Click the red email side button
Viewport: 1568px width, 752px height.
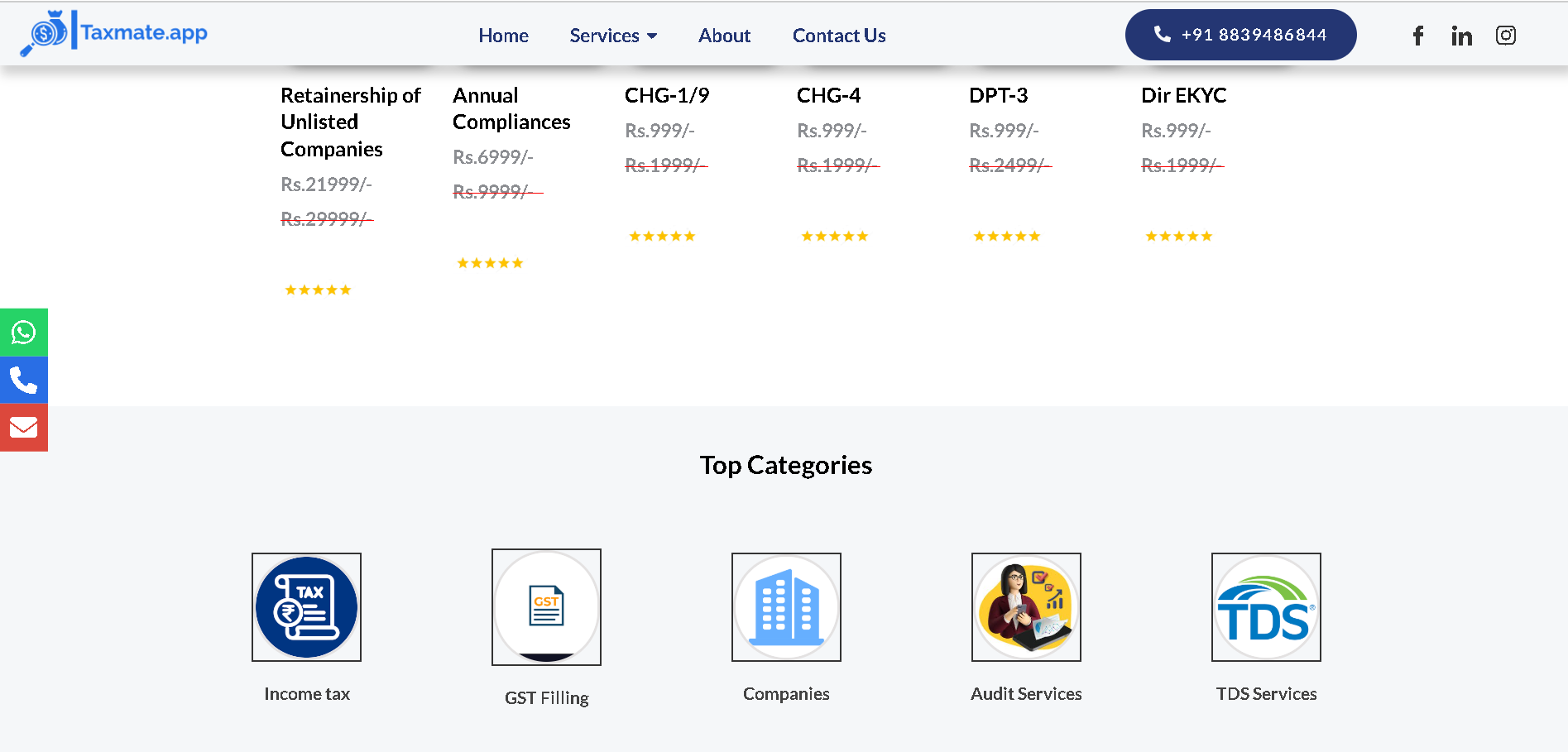[24, 428]
